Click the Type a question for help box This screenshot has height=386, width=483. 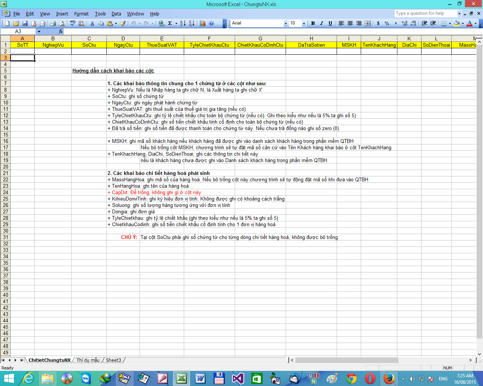(x=425, y=13)
